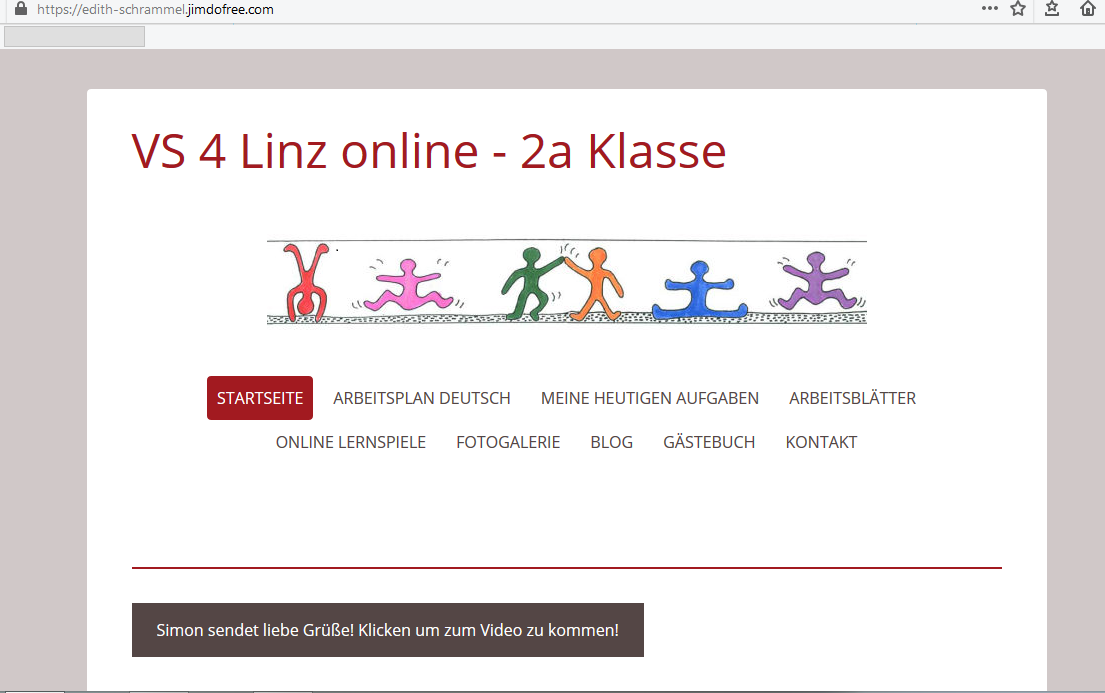
Task: Open the Arbeitsplan Deutsch page
Action: [422, 398]
